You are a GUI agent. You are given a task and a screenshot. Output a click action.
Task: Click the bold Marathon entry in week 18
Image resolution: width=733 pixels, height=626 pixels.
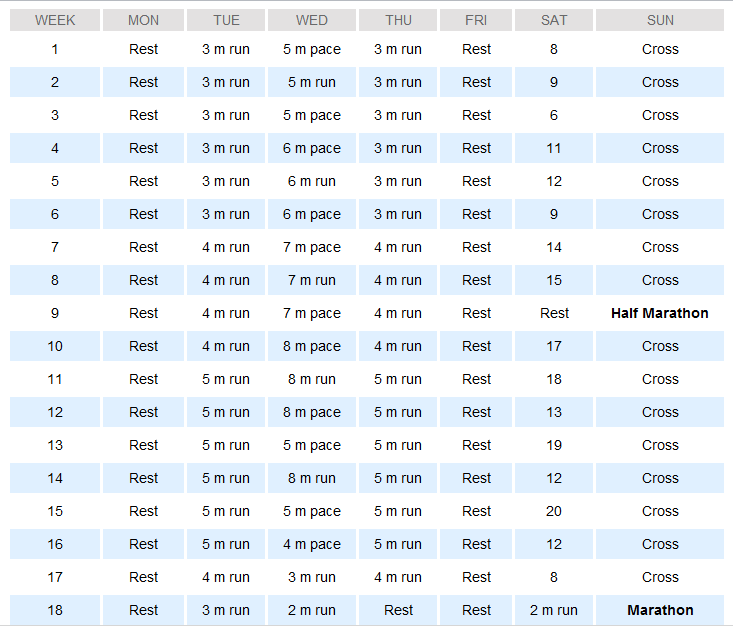[x=660, y=610]
